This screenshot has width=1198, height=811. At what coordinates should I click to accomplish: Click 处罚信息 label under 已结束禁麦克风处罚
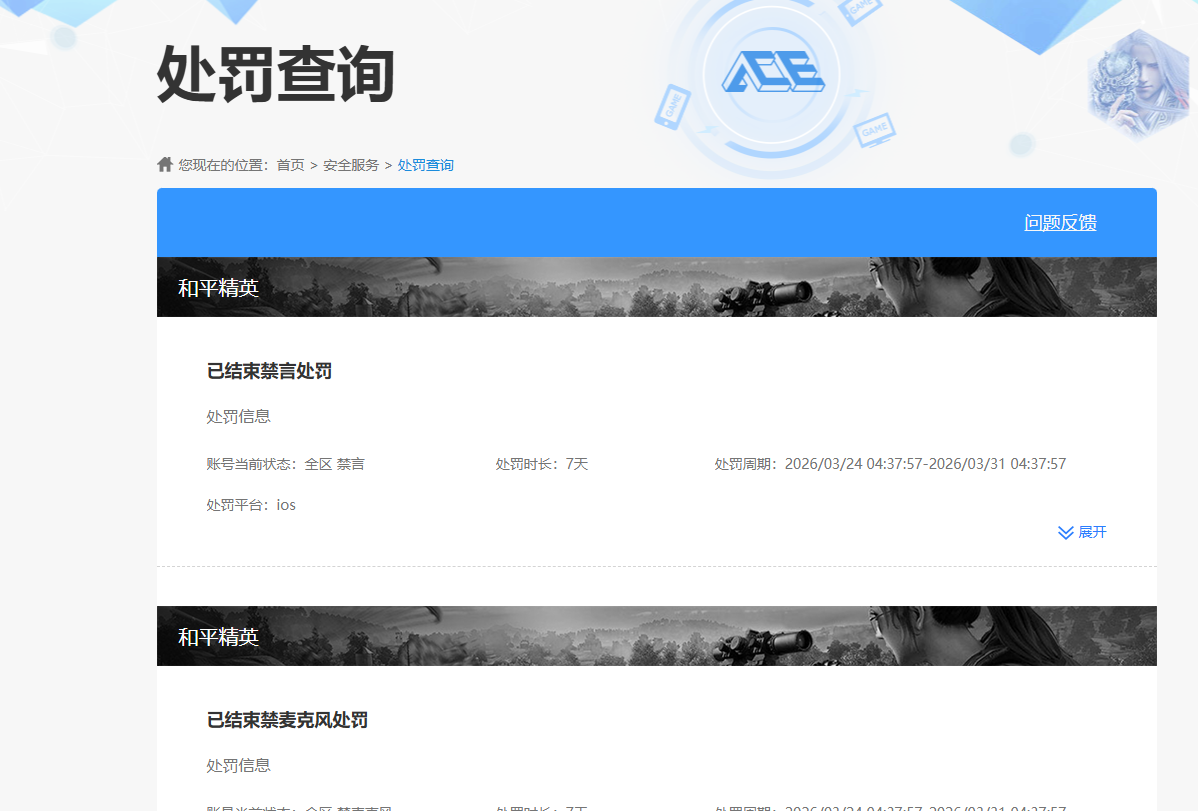point(238,765)
